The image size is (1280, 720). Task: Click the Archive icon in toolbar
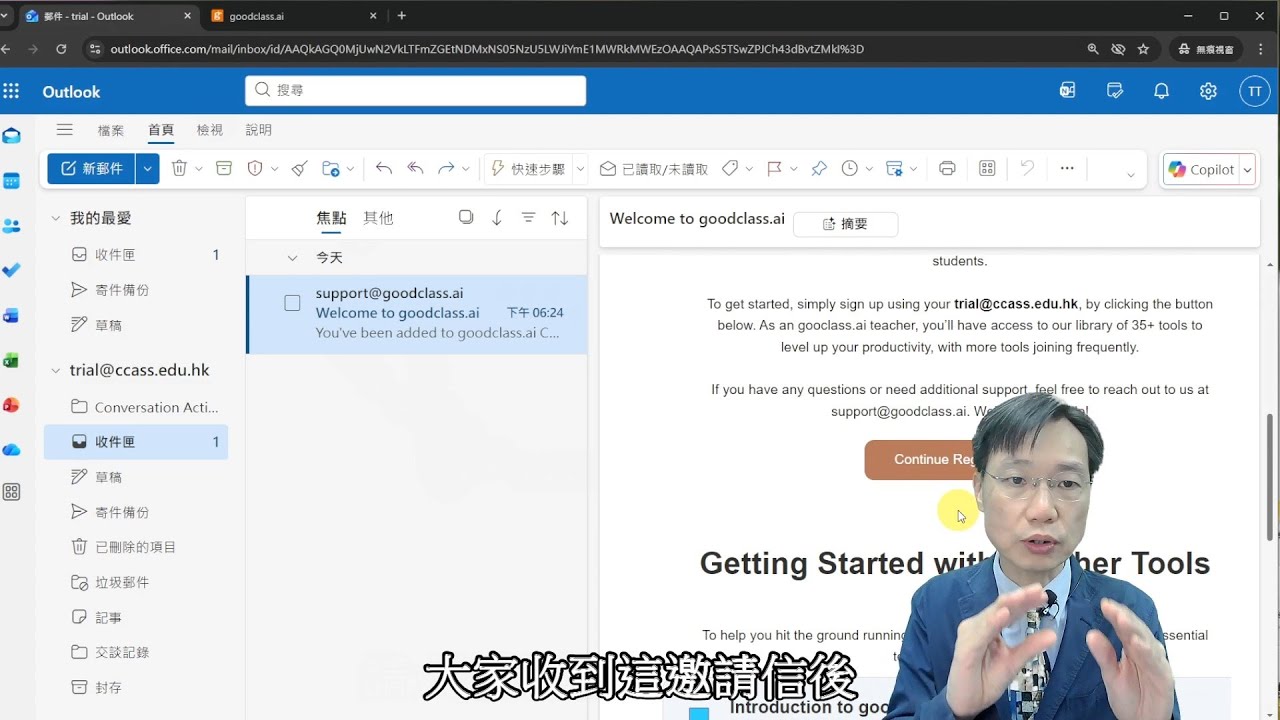tap(224, 169)
